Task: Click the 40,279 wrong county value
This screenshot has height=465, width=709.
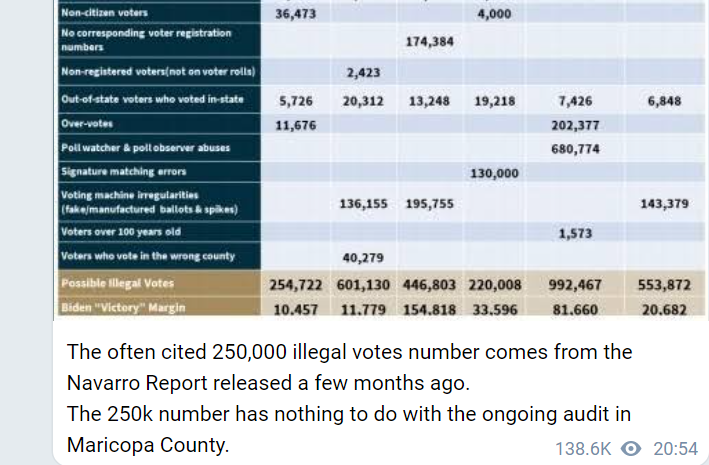Action: pos(363,258)
